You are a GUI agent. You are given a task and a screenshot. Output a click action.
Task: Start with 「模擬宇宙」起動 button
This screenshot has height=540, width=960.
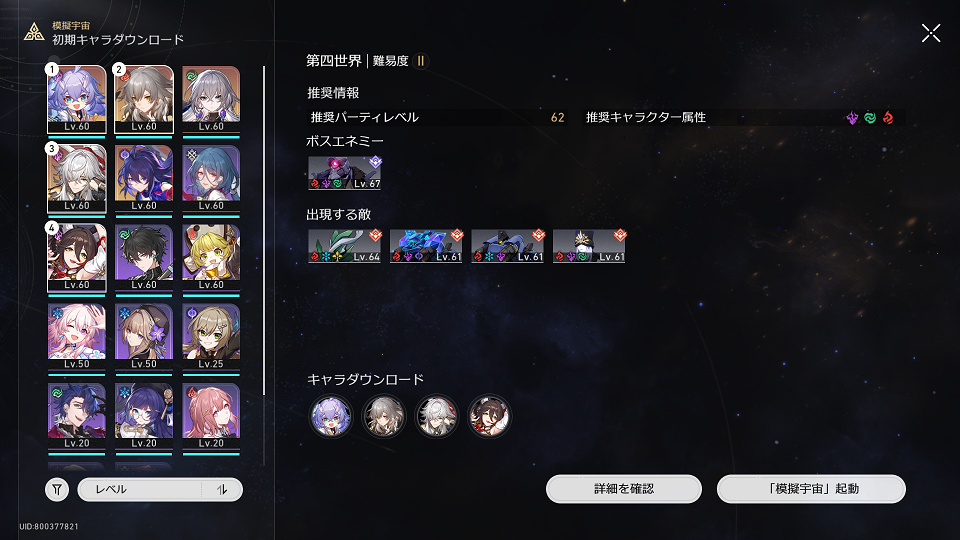pyautogui.click(x=811, y=489)
